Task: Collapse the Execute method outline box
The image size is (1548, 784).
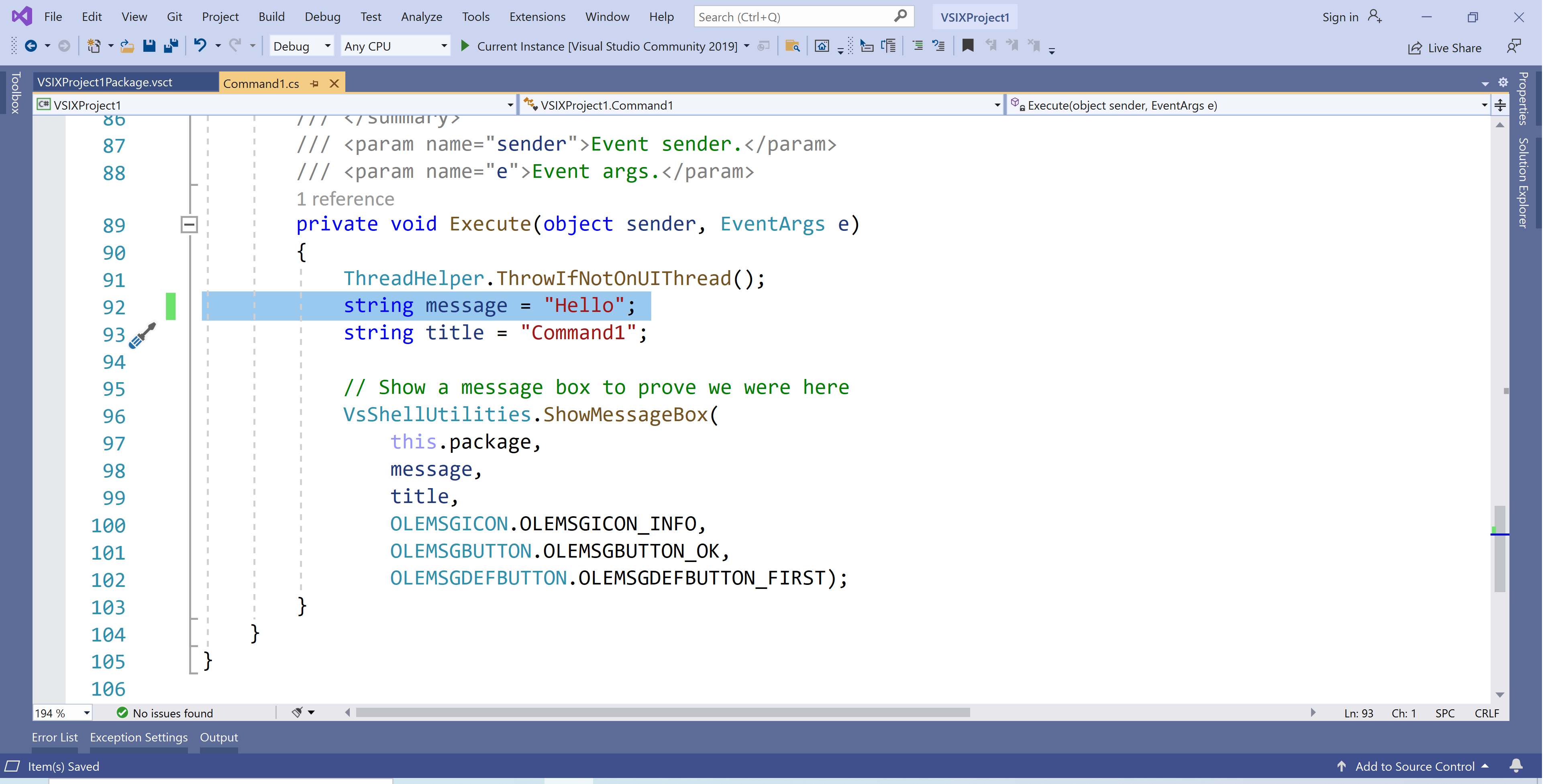Action: click(189, 225)
